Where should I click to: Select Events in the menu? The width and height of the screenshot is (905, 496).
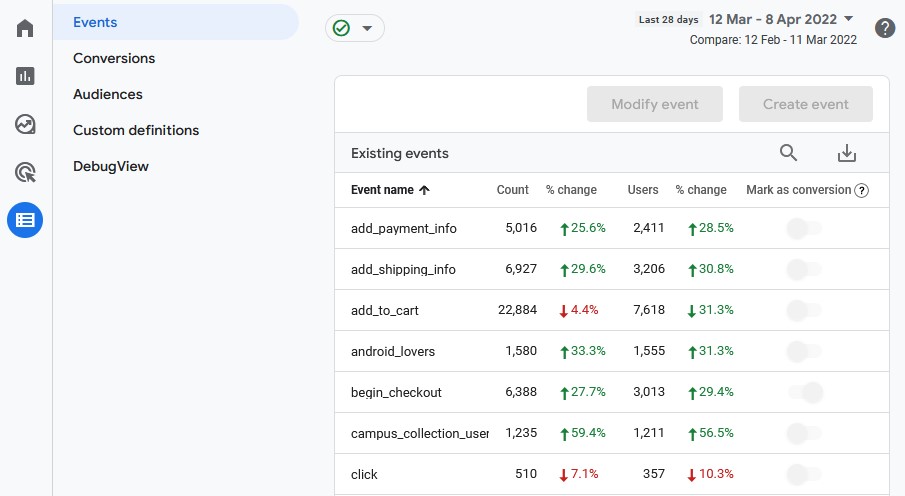pyautogui.click(x=175, y=22)
